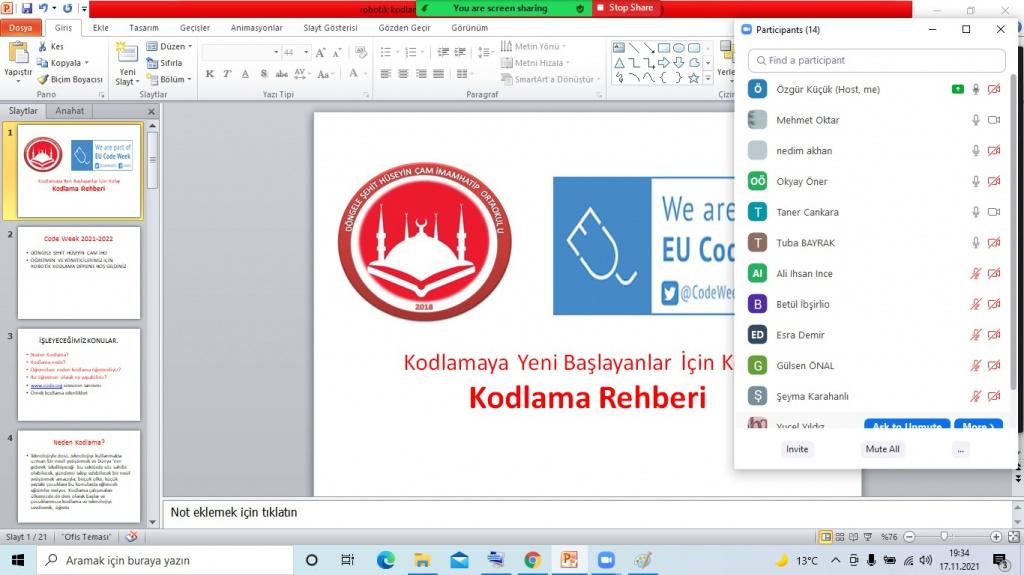The image size is (1024, 575).
Task: Open the font size dropdown showing 44
Action: click(x=305, y=52)
